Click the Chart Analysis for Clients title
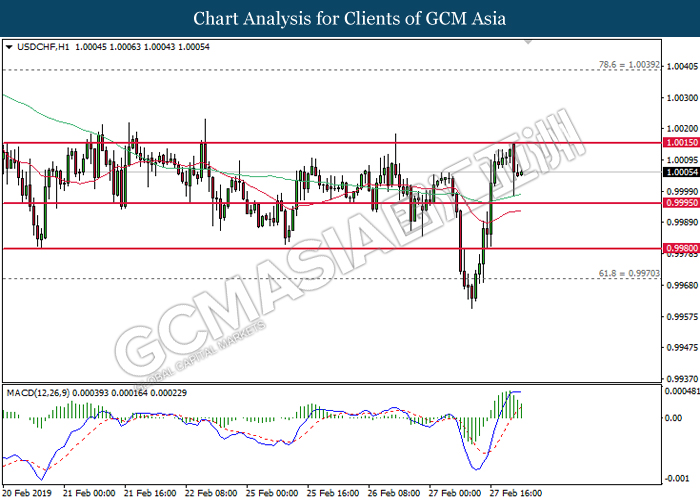700x500 pixels. tap(350, 18)
